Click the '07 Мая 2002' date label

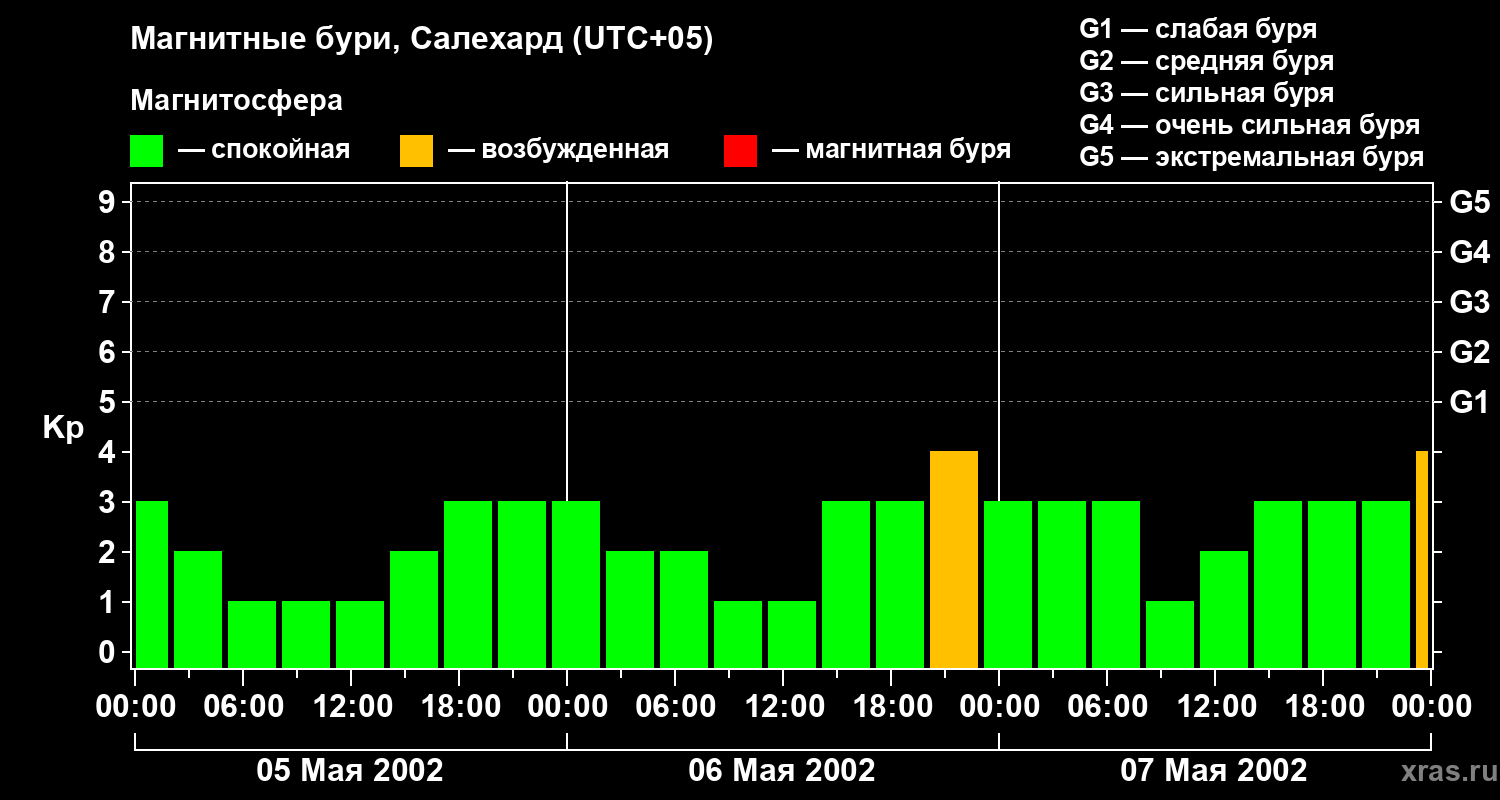click(1214, 770)
